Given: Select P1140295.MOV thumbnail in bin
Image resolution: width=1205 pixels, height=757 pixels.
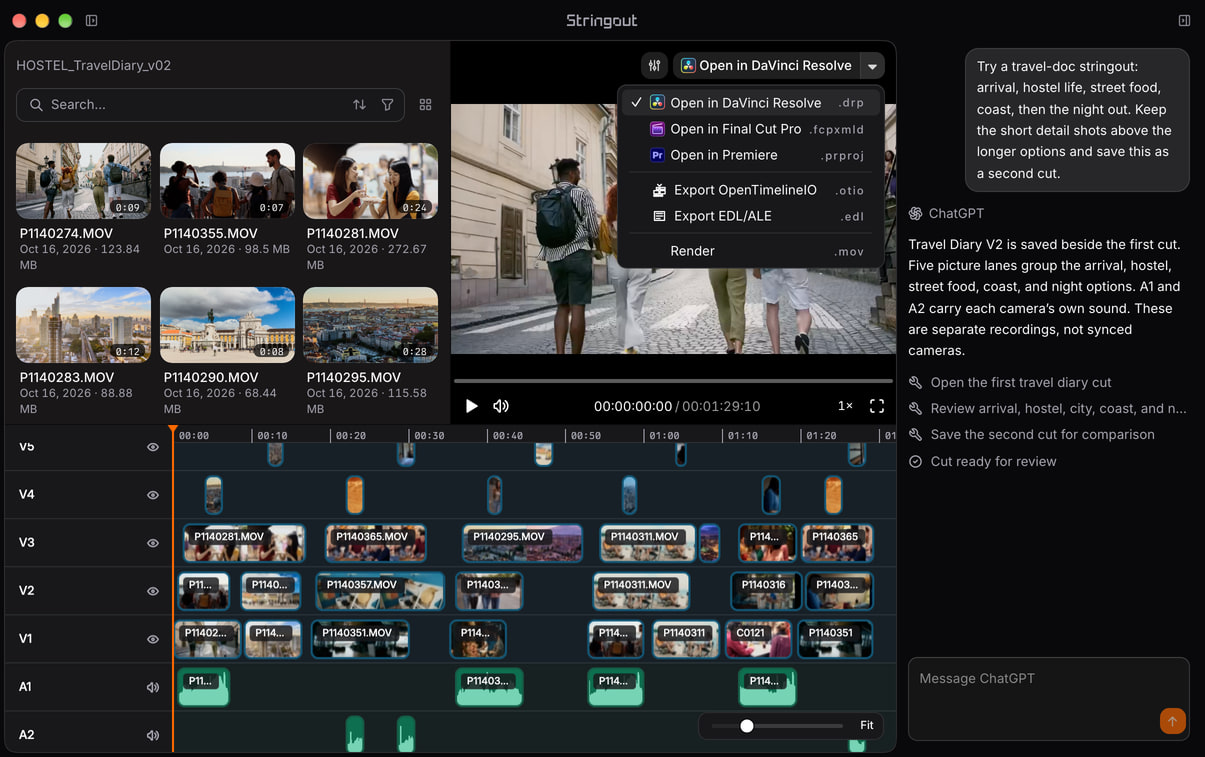Looking at the screenshot, I should click(x=370, y=325).
